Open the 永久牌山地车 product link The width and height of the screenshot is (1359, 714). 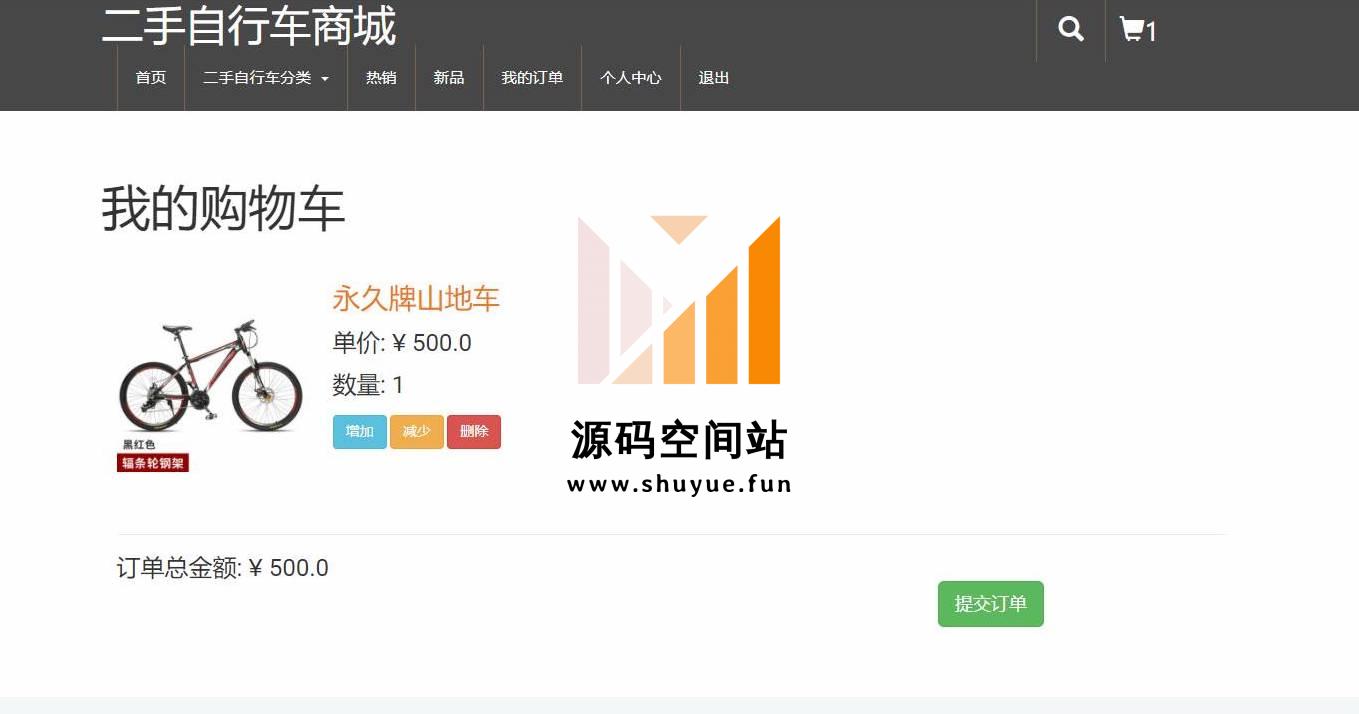(x=416, y=298)
